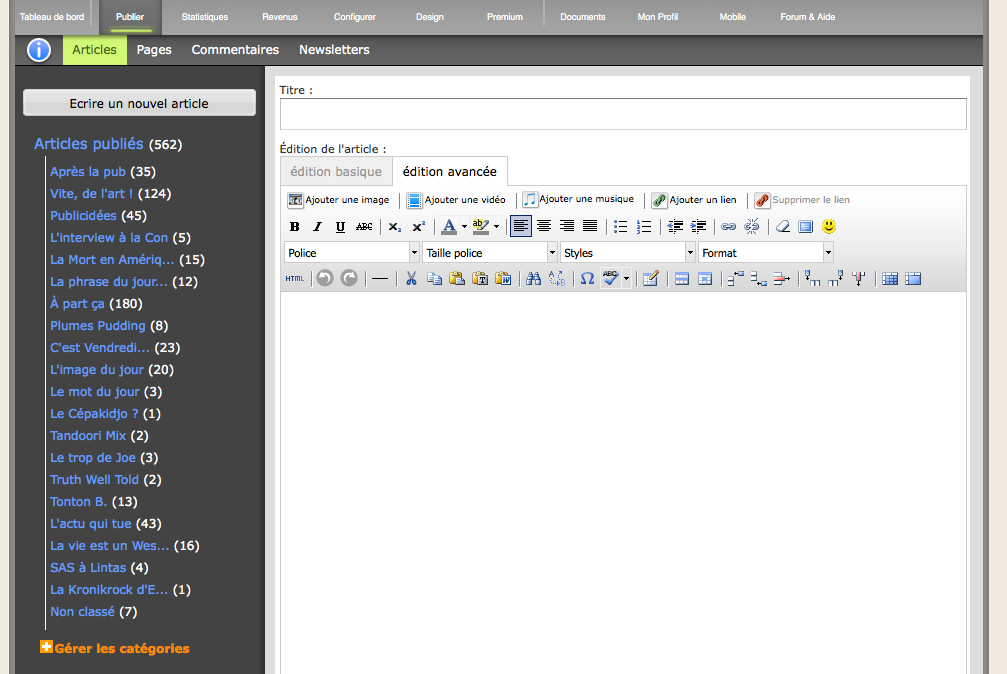Open the Police font dropdown
The image size is (1007, 674).
coord(351,253)
